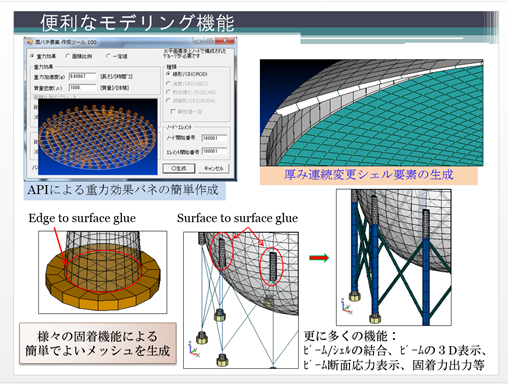
Task: Click the 重力加速度 (g) input field
Action: 82,76
